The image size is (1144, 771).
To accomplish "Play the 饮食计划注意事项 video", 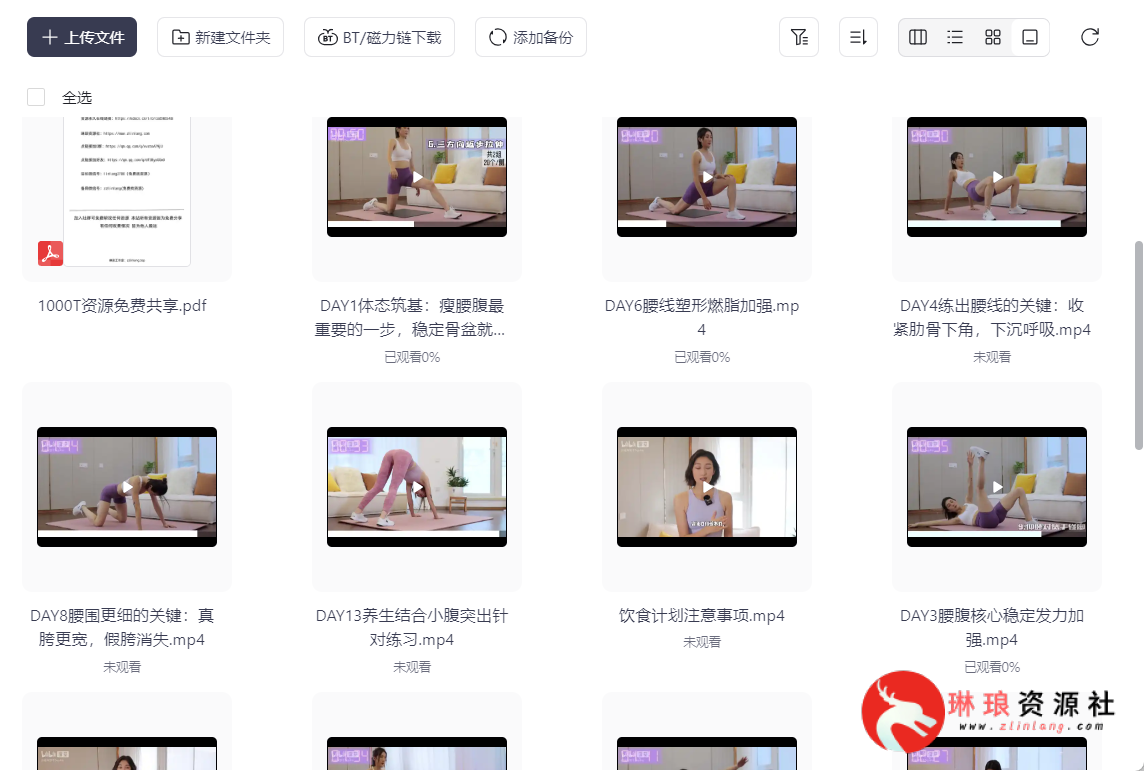I will click(707, 487).
